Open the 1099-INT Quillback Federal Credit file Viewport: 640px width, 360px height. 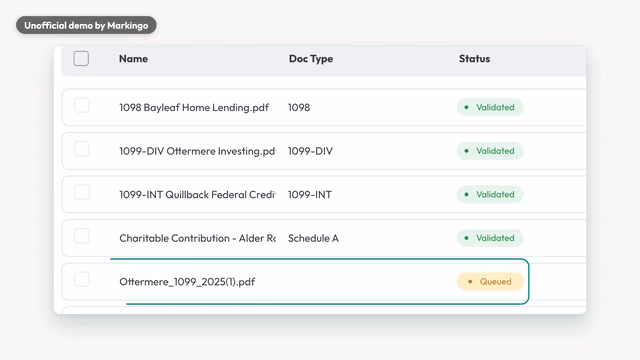[x=197, y=195]
